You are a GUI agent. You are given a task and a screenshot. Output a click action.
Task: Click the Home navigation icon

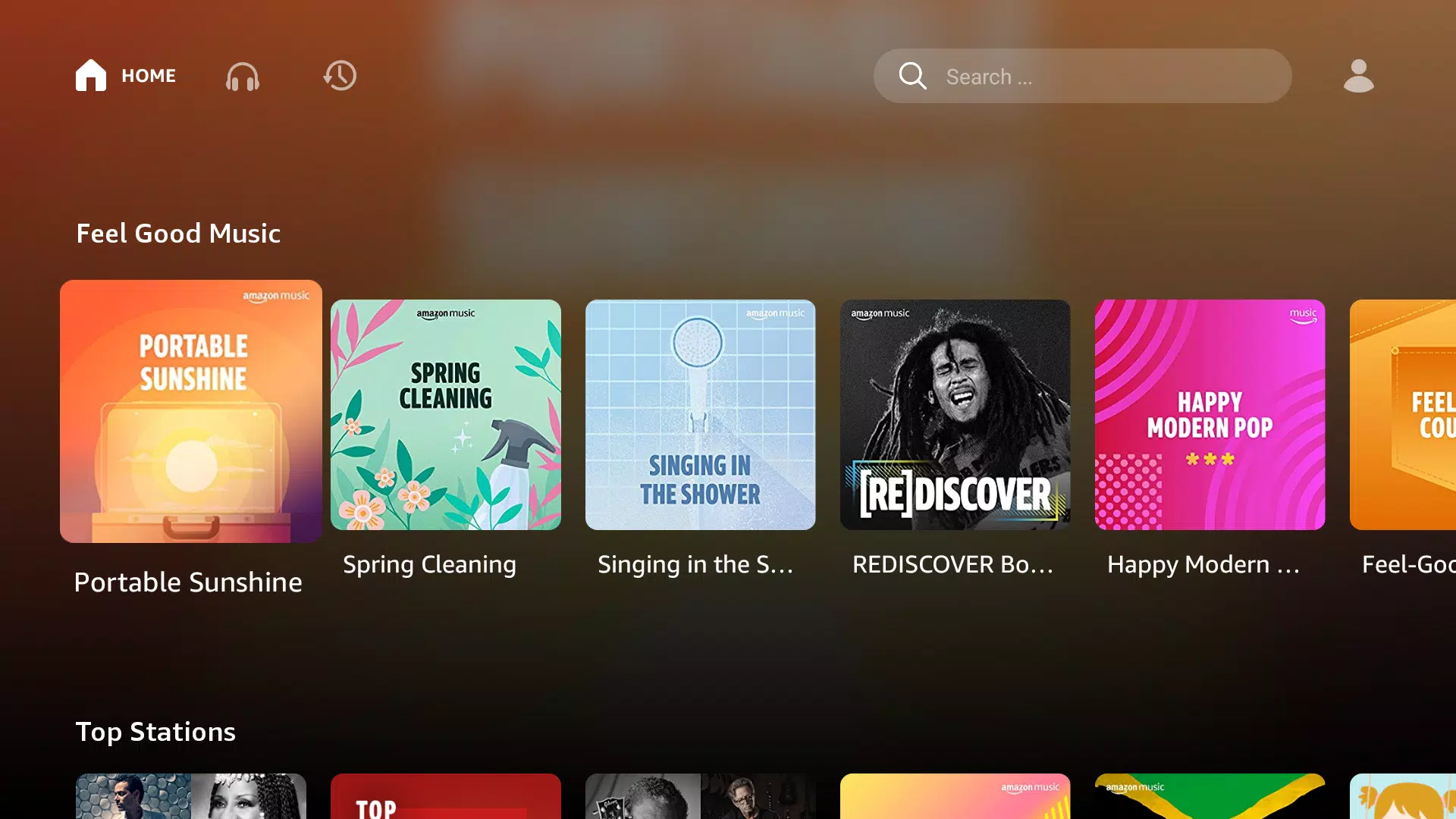coord(91,76)
